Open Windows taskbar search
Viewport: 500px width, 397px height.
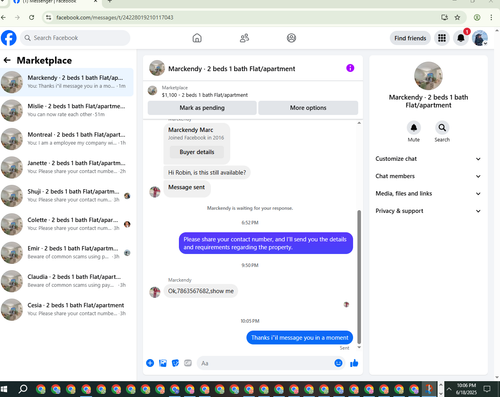coord(23,389)
